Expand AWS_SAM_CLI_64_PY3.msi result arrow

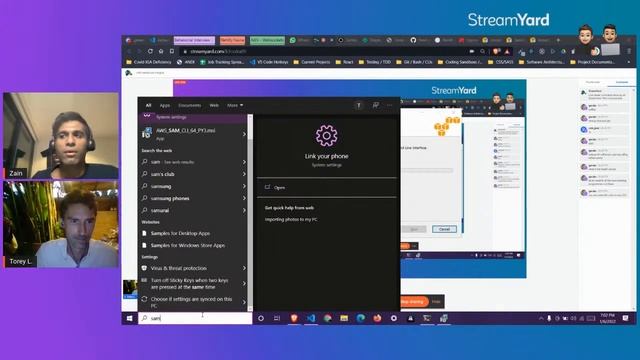click(244, 134)
